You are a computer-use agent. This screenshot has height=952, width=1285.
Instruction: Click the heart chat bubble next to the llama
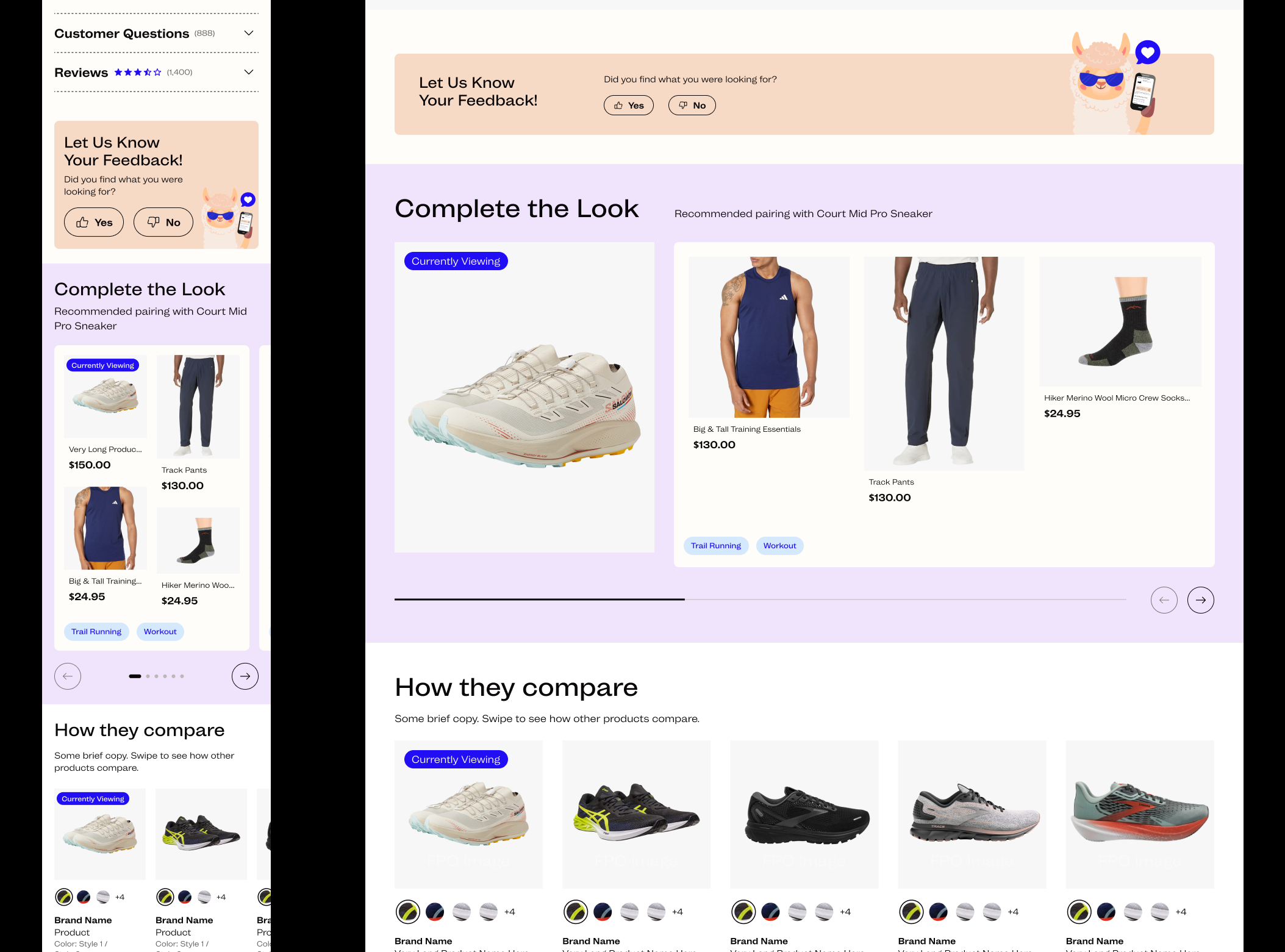pos(1147,52)
